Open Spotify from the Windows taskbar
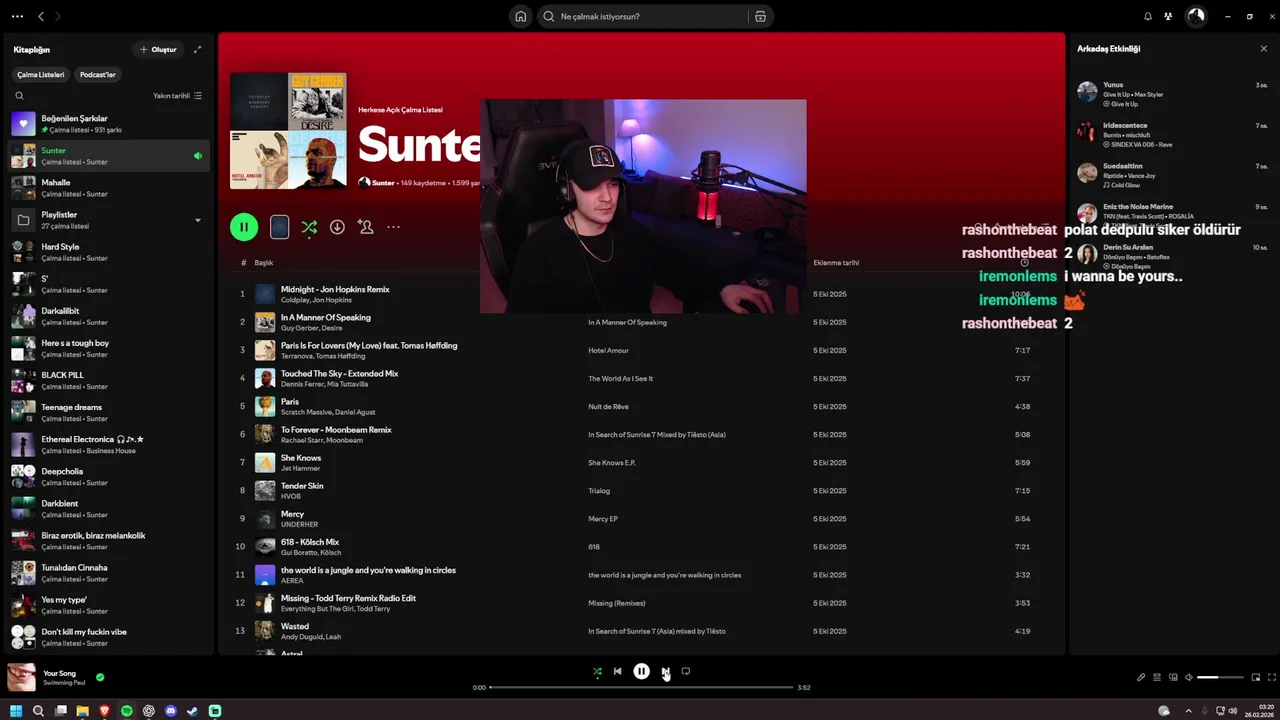The height and width of the screenshot is (720, 1280). (x=127, y=711)
